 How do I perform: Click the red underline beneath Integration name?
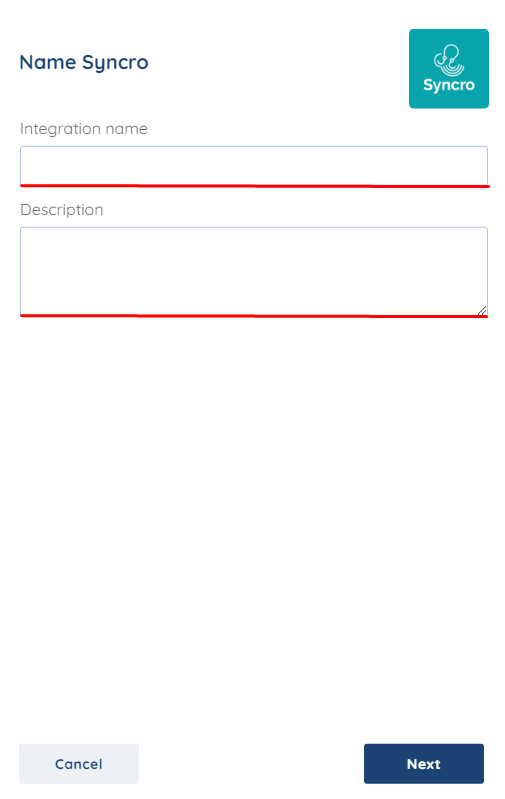(255, 186)
